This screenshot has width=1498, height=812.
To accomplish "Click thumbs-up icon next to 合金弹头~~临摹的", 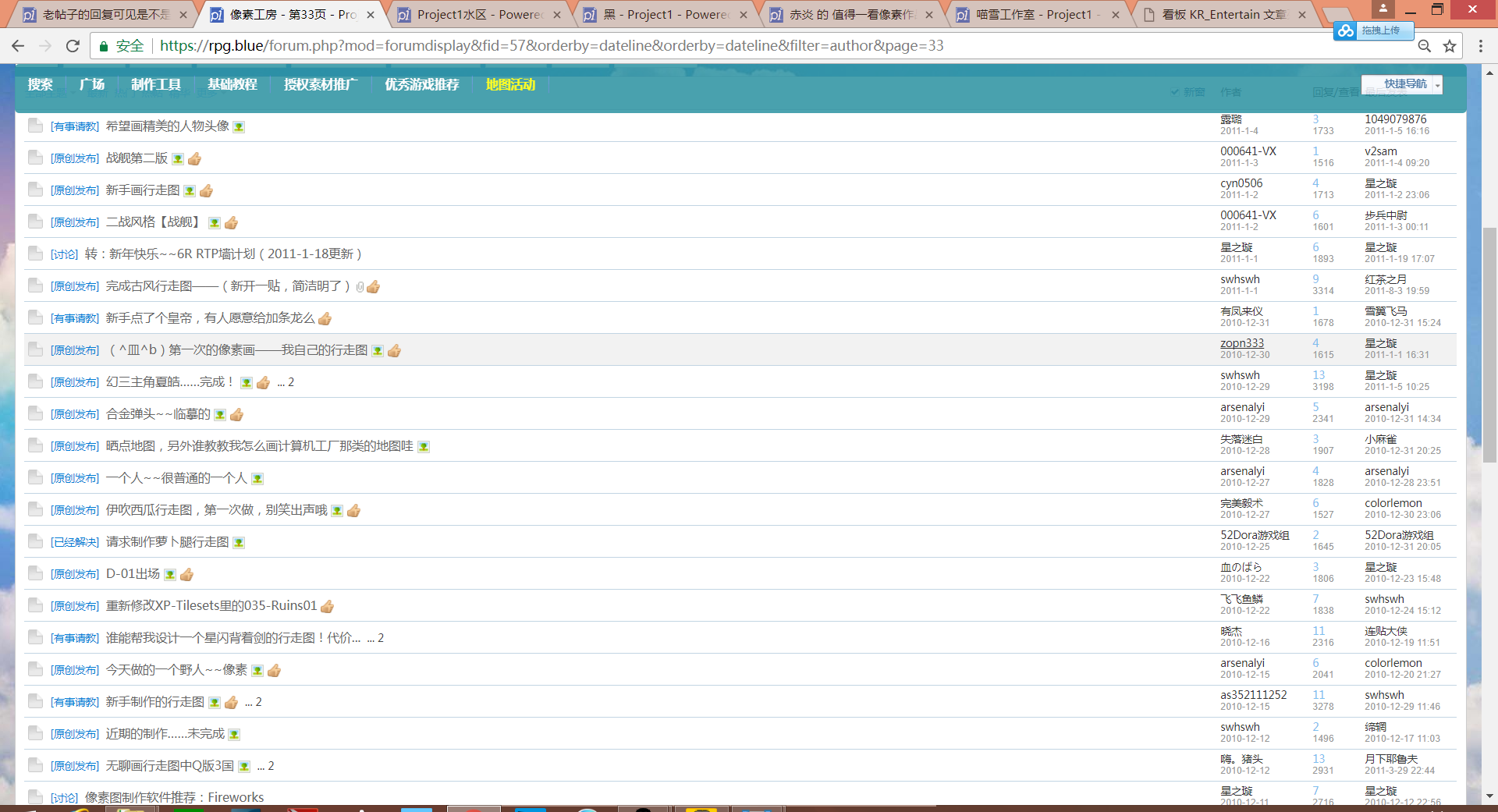I will pyautogui.click(x=236, y=415).
